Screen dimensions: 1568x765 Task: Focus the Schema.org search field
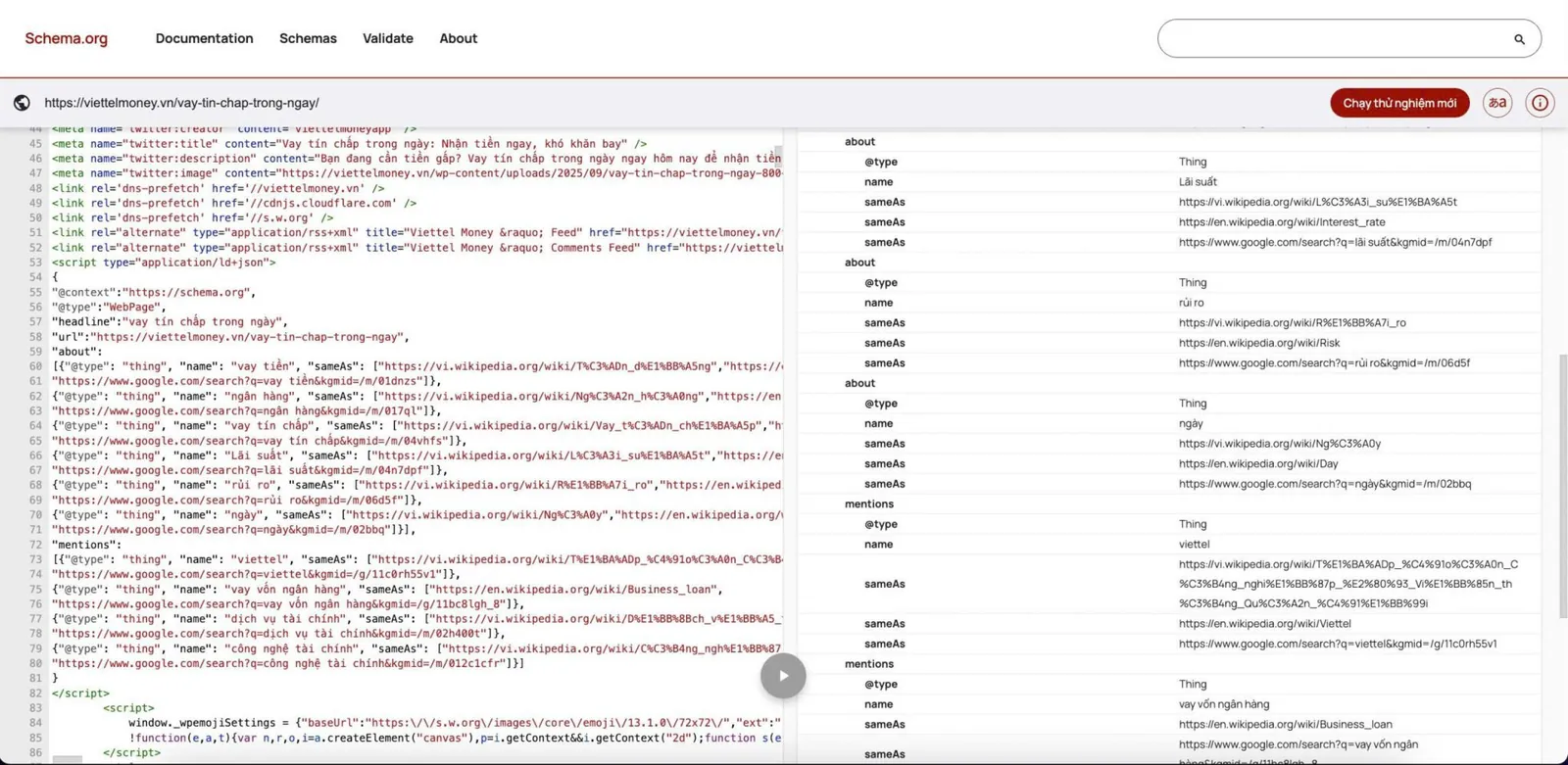1349,39
